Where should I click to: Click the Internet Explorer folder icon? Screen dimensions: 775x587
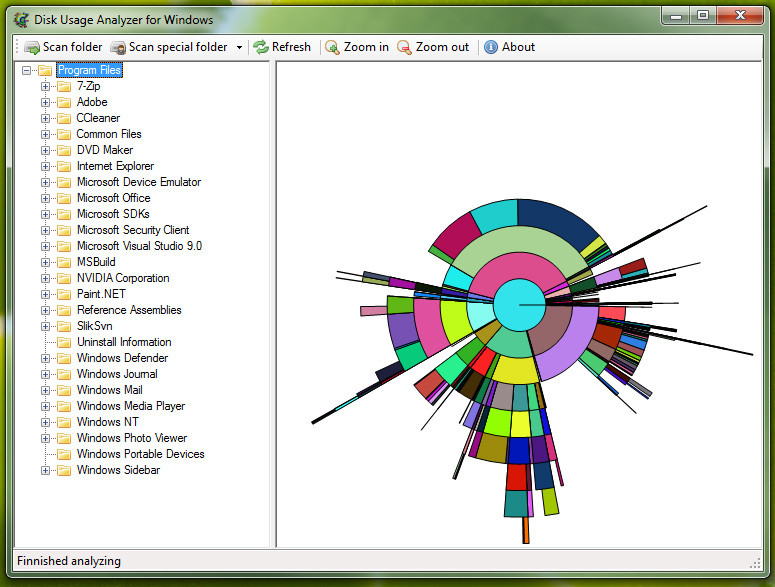tap(64, 166)
